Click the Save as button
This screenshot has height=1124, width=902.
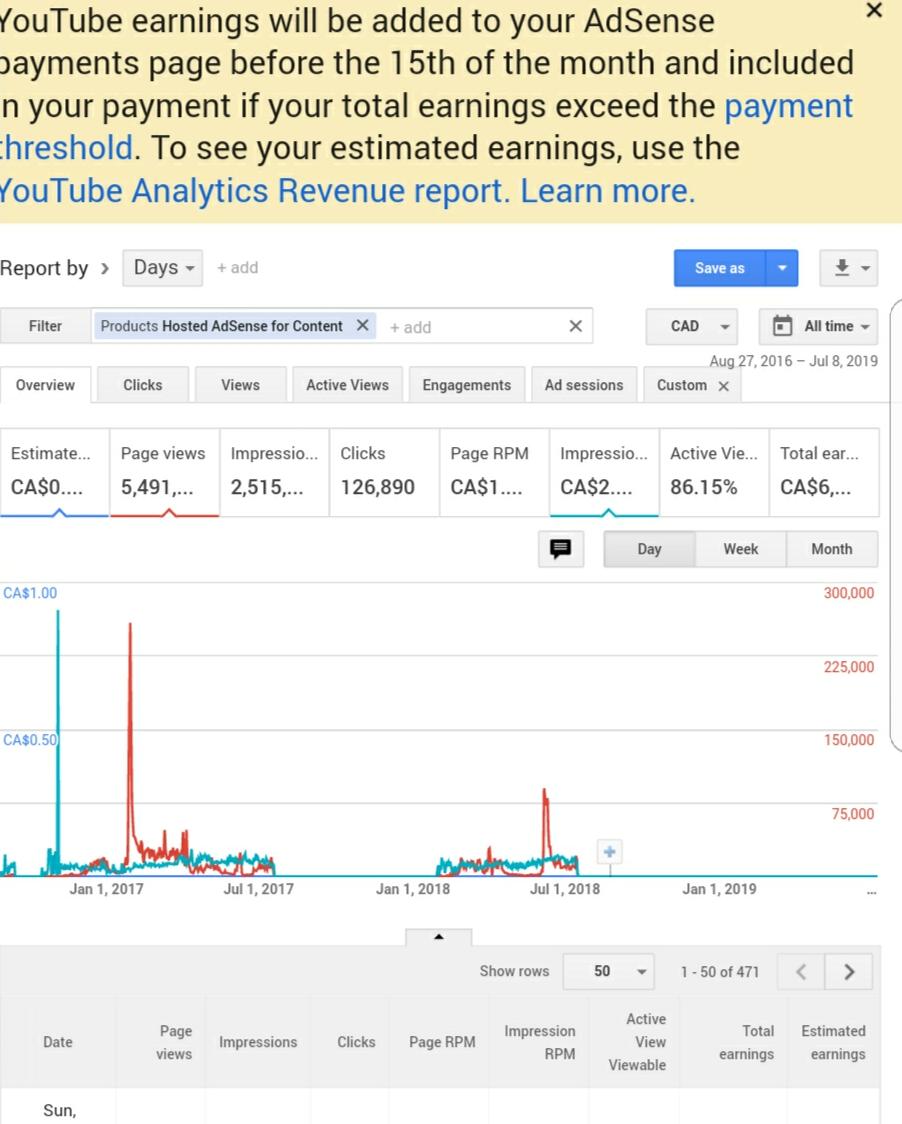(x=719, y=268)
